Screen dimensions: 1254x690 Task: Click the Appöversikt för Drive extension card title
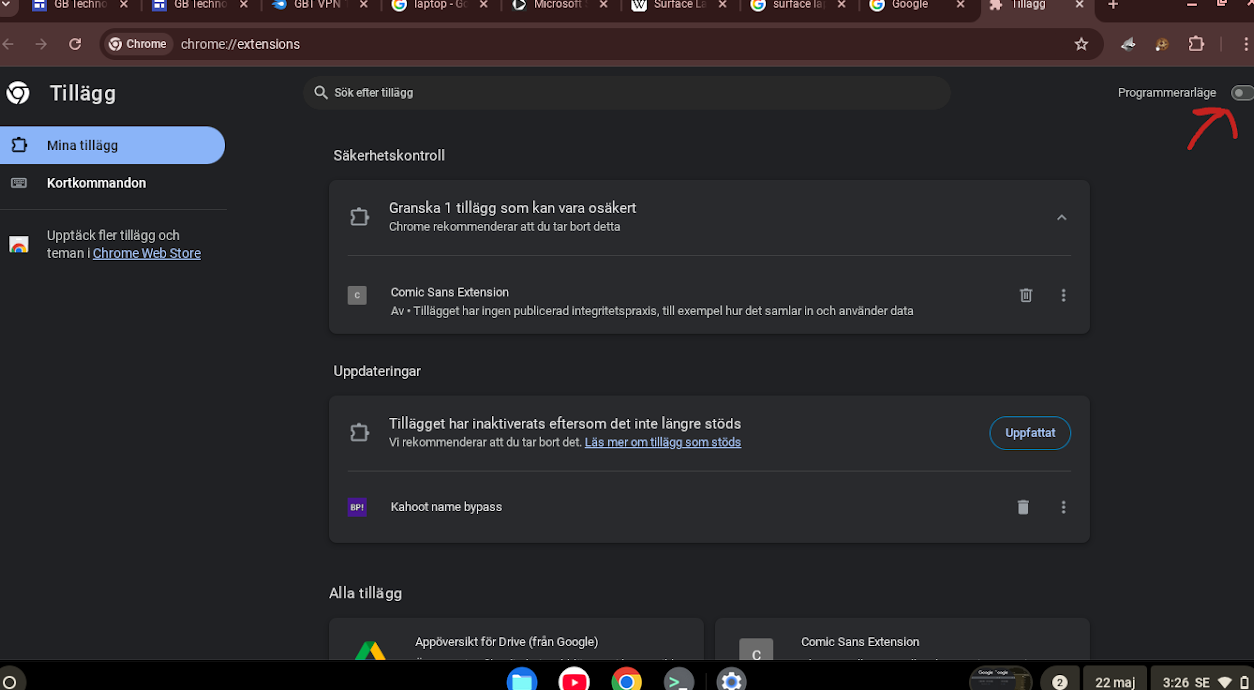click(x=506, y=642)
